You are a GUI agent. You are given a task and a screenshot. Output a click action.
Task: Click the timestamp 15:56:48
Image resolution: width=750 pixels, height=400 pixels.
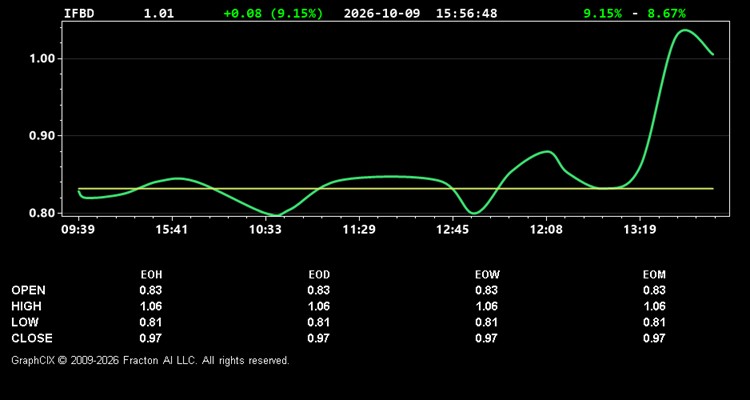click(x=466, y=13)
